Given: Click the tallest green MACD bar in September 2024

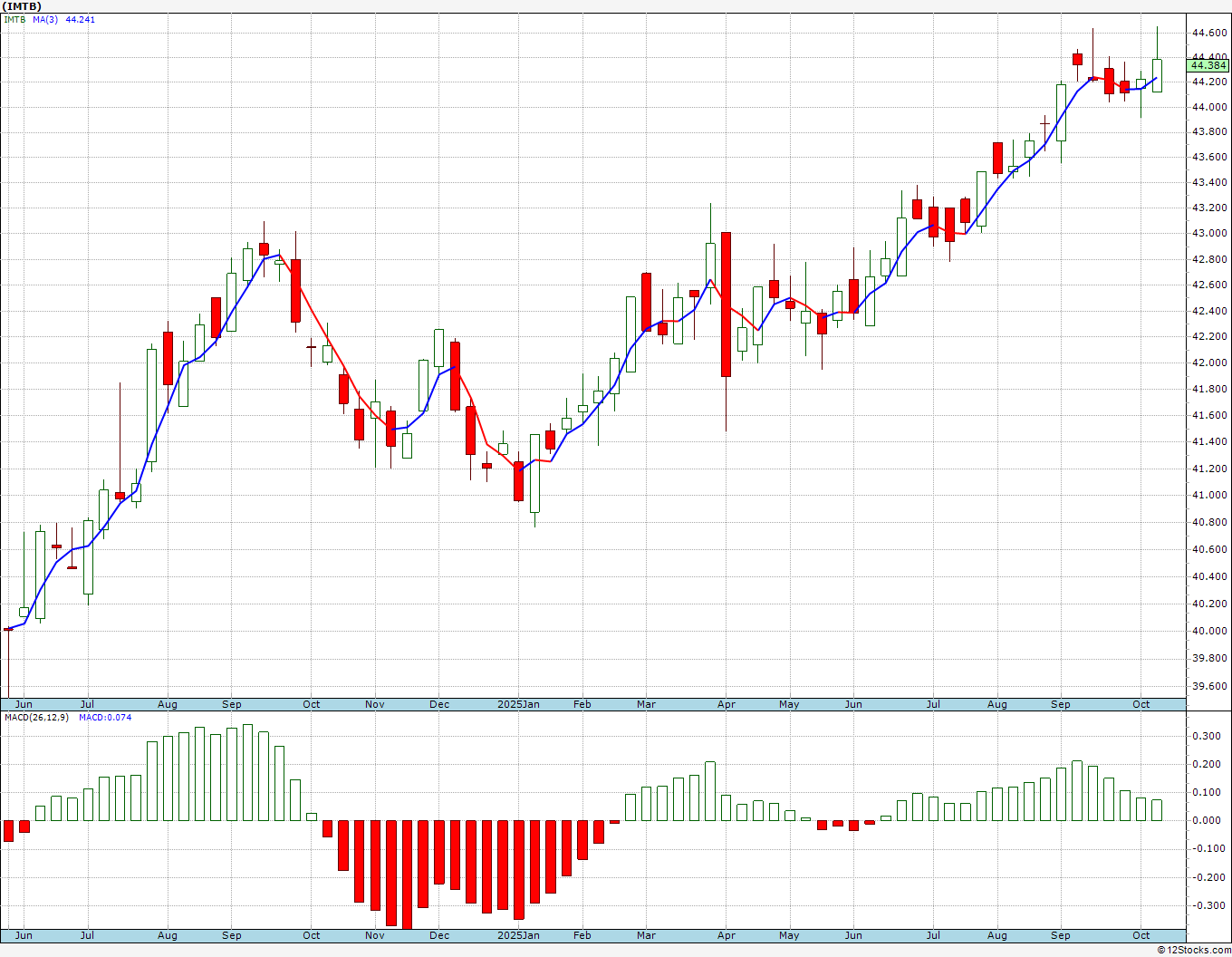Looking at the screenshot, I should [247, 772].
